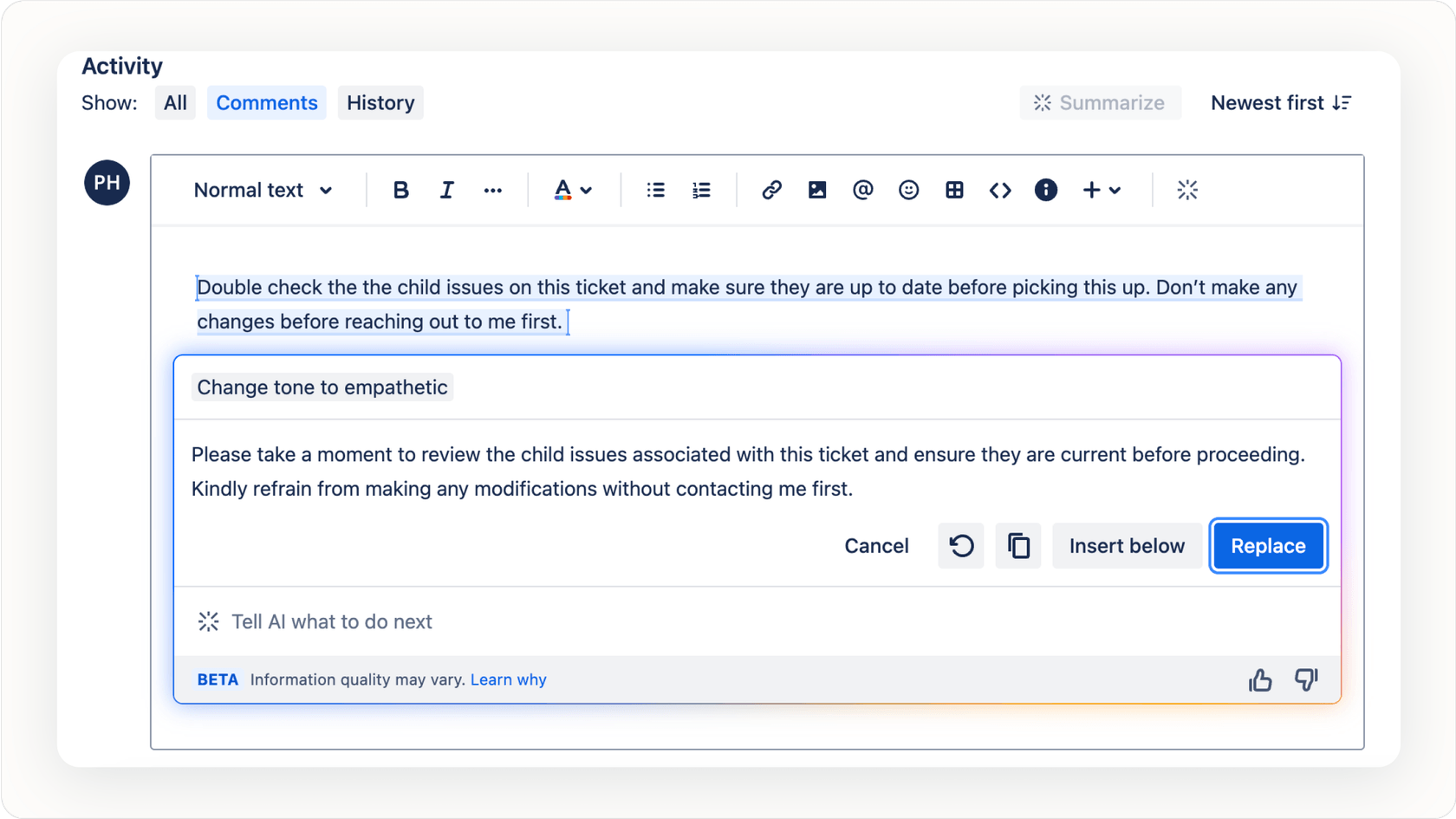Image resolution: width=1456 pixels, height=819 pixels.
Task: Mention a teammate with the @ icon
Action: 862,190
